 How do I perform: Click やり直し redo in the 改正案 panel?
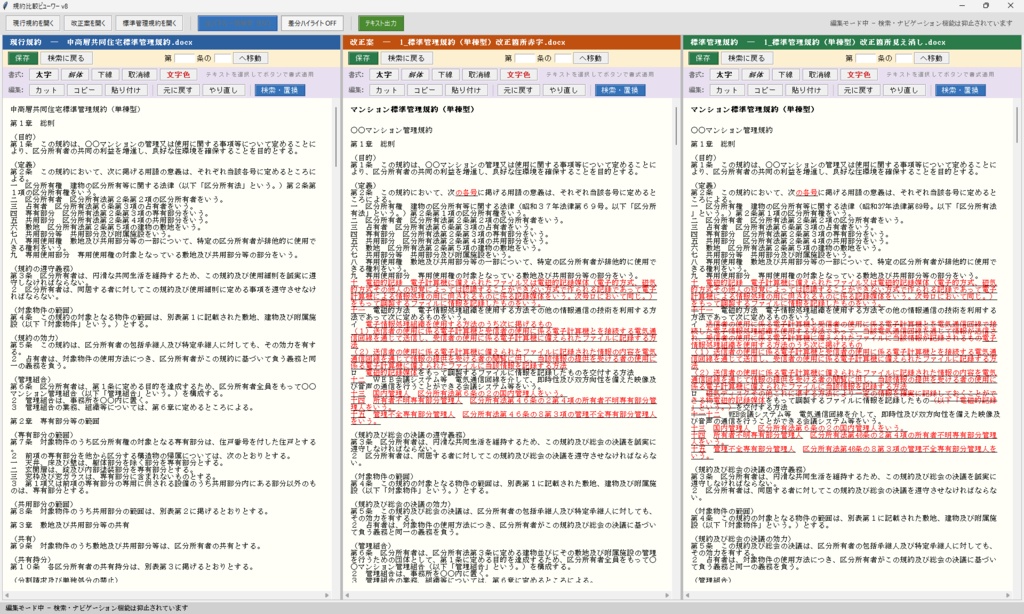564,90
